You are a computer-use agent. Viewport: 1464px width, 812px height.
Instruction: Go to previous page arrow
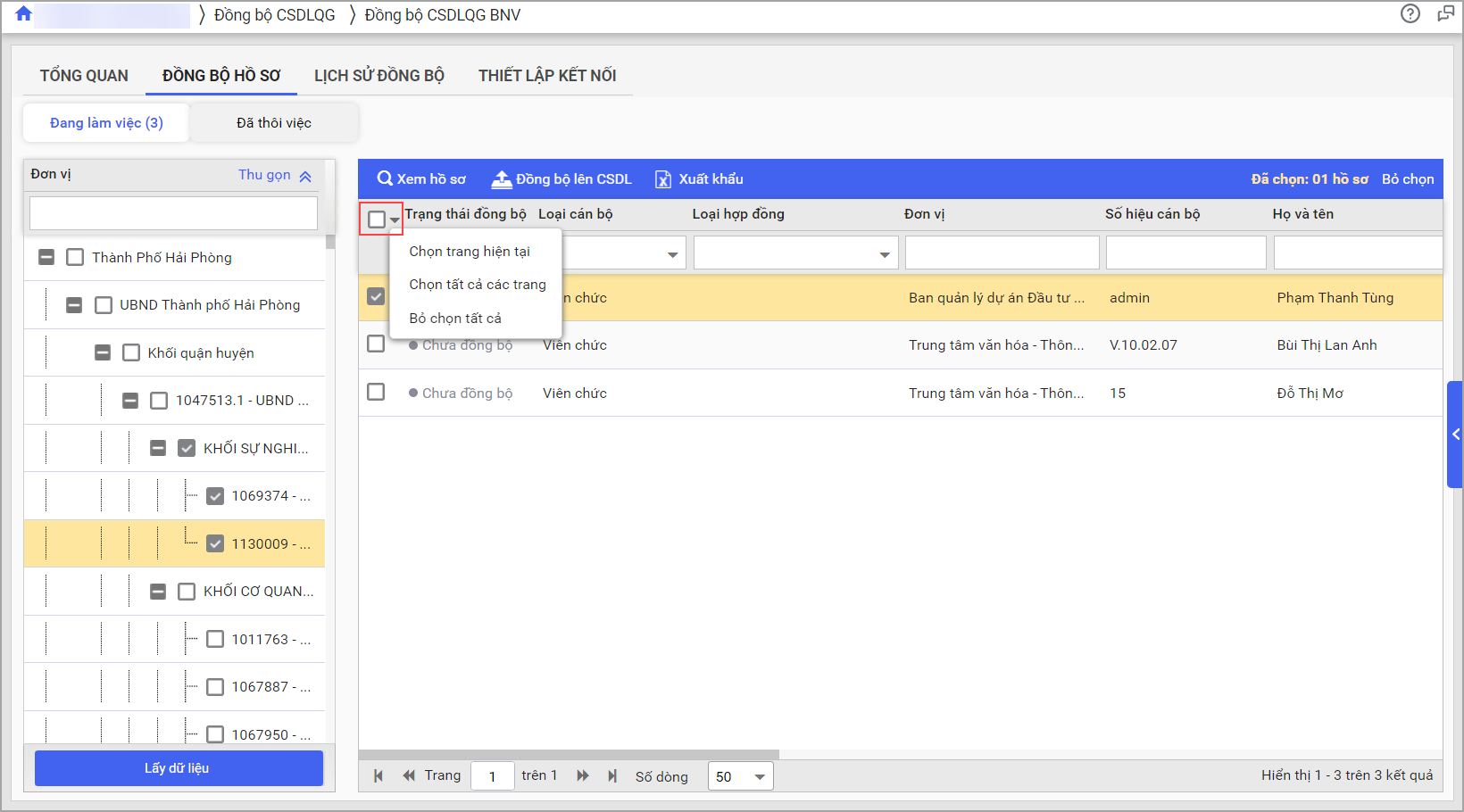(x=409, y=775)
